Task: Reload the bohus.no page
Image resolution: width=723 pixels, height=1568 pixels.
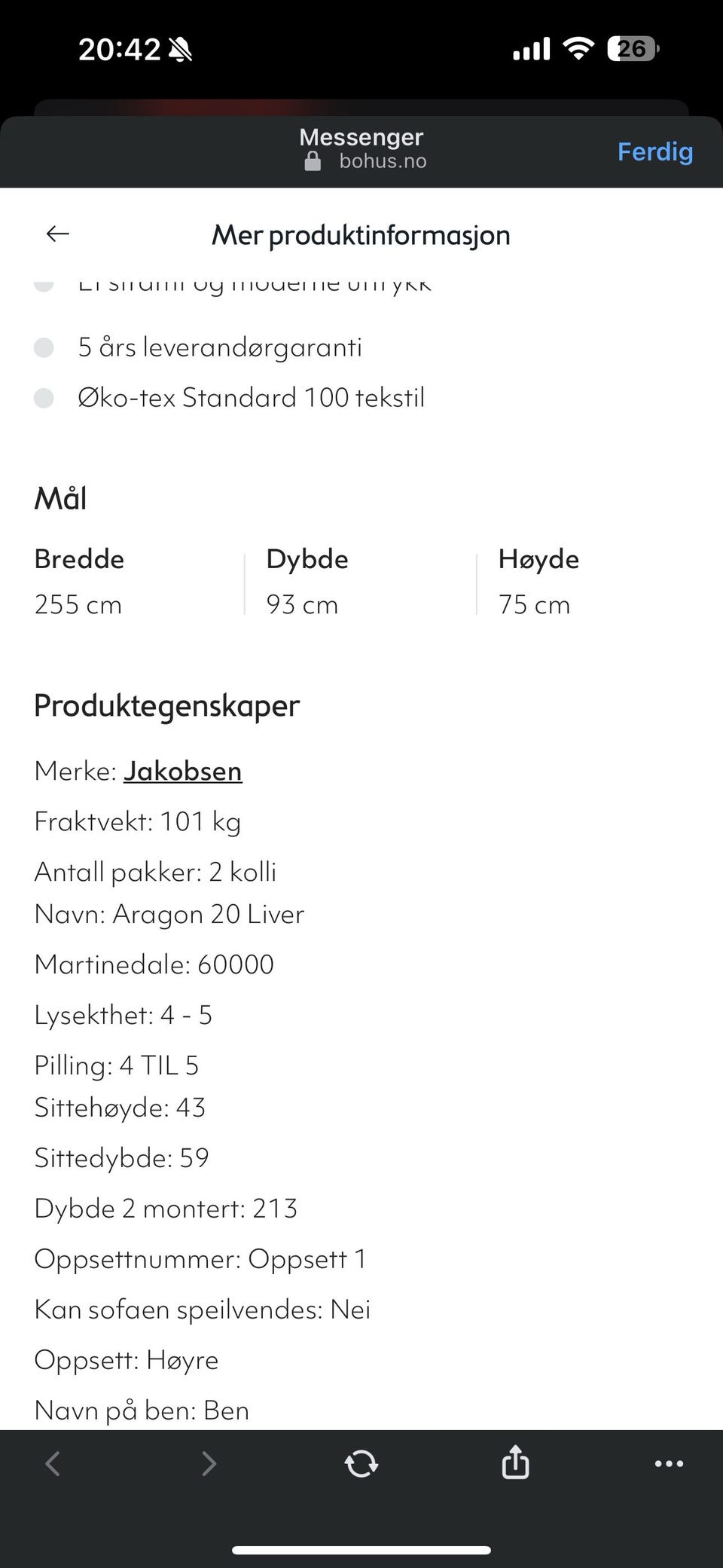Action: 361,1463
